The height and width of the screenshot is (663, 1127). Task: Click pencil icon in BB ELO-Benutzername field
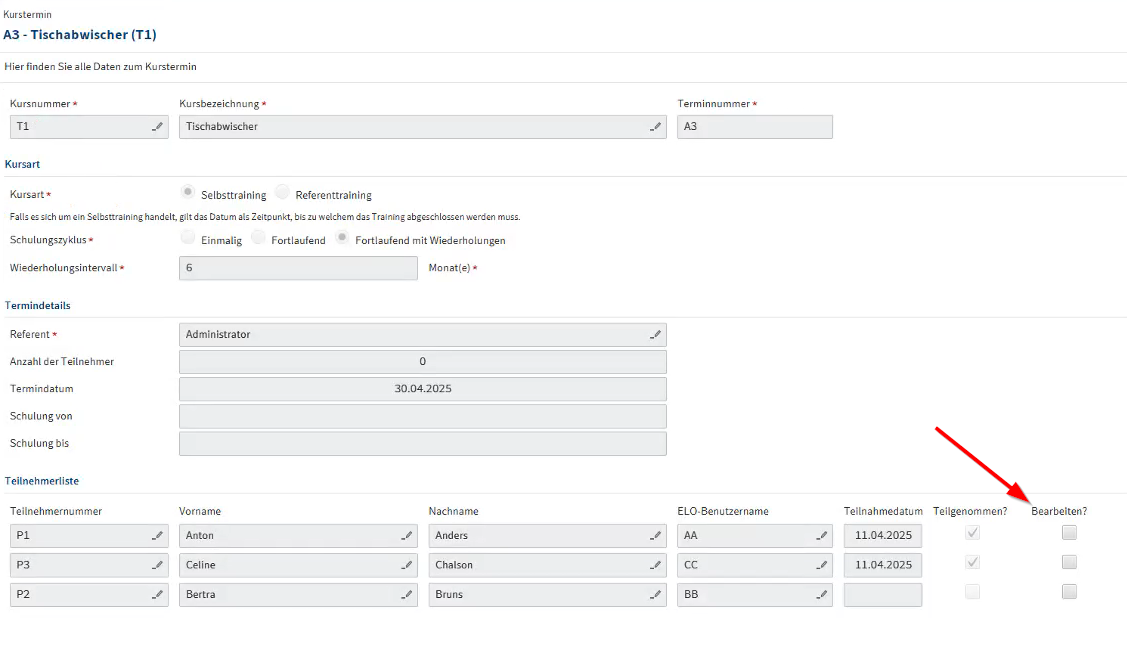[x=821, y=595]
